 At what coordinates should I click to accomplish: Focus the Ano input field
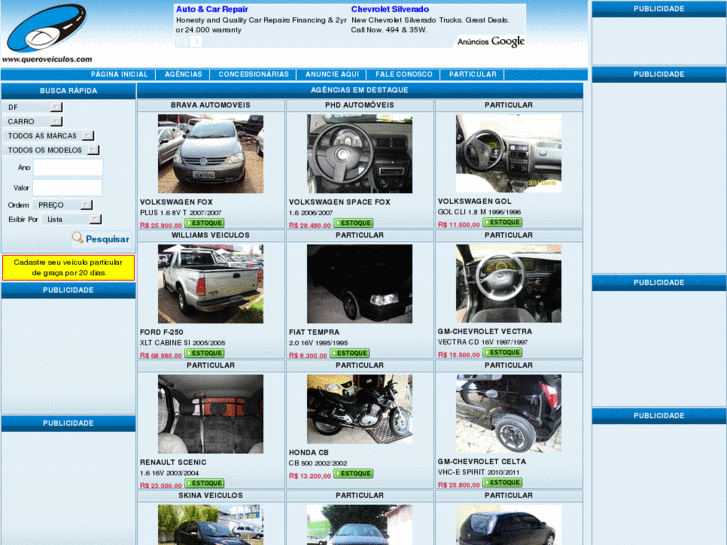tap(68, 167)
